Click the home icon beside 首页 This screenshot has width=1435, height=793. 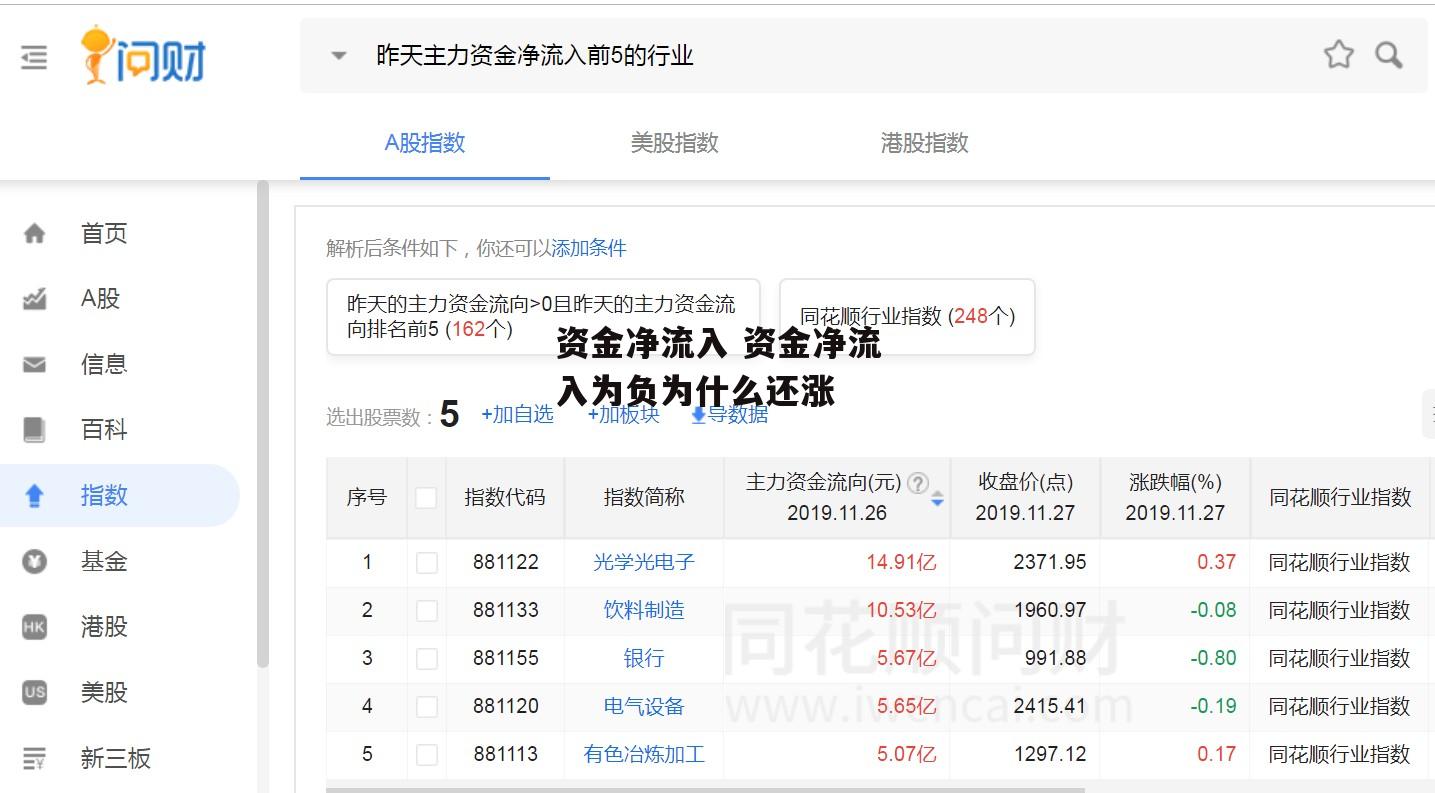coord(34,234)
